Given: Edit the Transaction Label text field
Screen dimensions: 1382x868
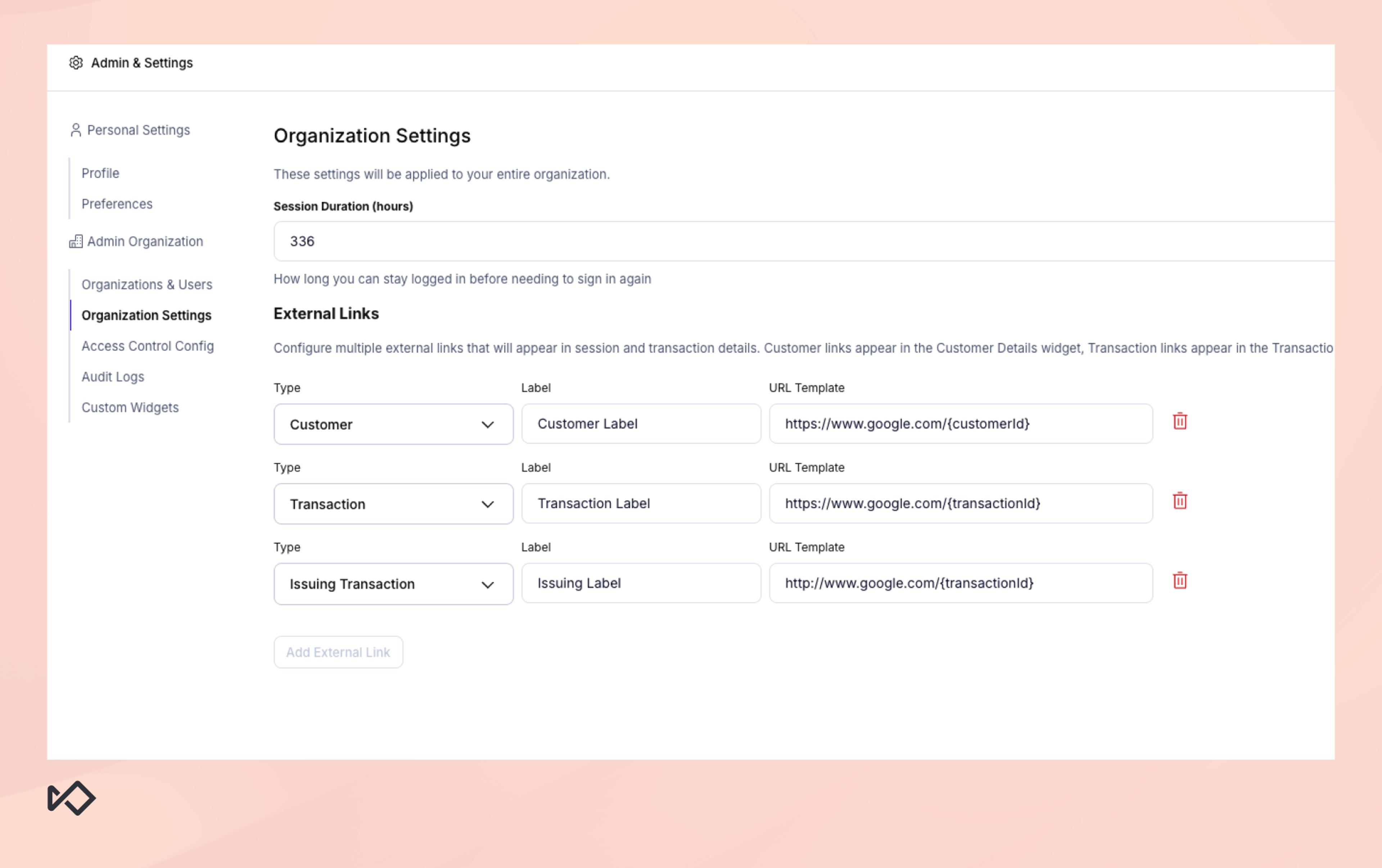Looking at the screenshot, I should 641,504.
